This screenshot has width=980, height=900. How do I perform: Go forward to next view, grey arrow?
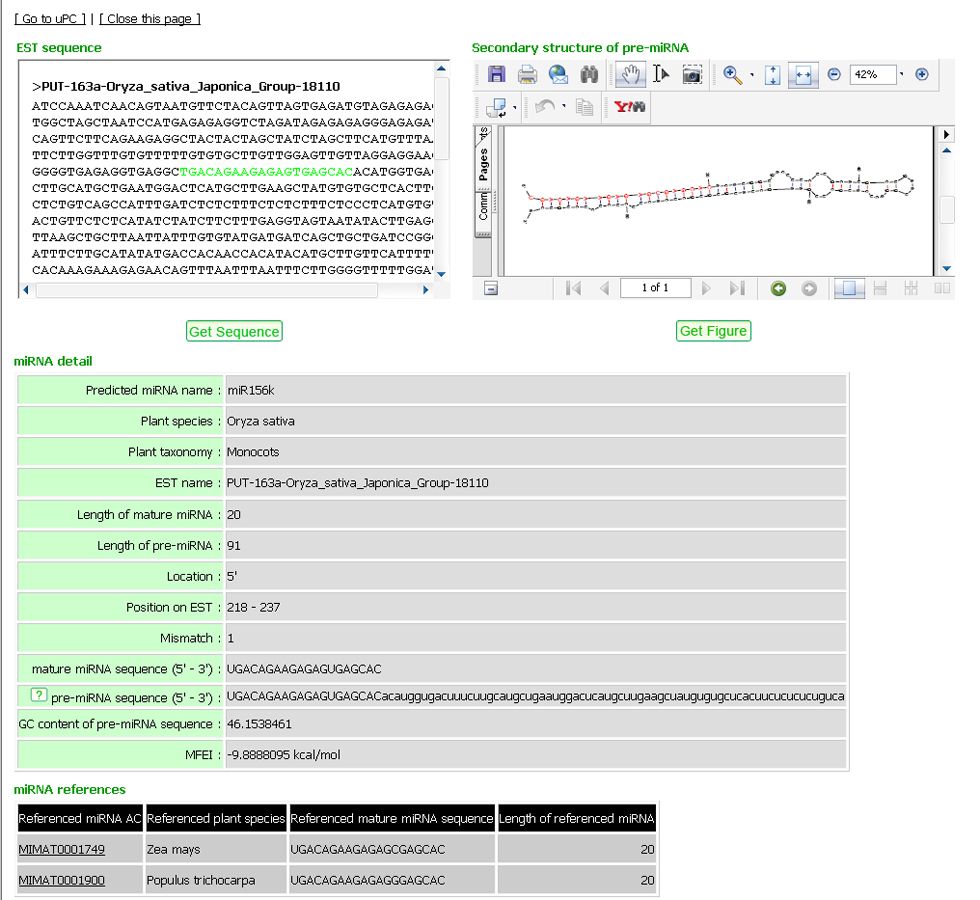pos(809,288)
